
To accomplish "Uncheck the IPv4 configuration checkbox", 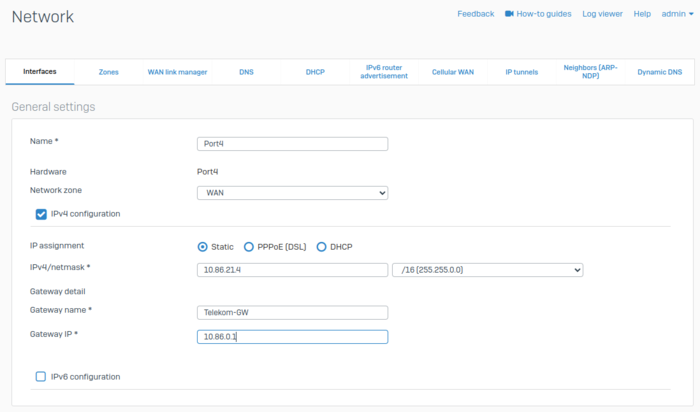I will [x=41, y=214].
